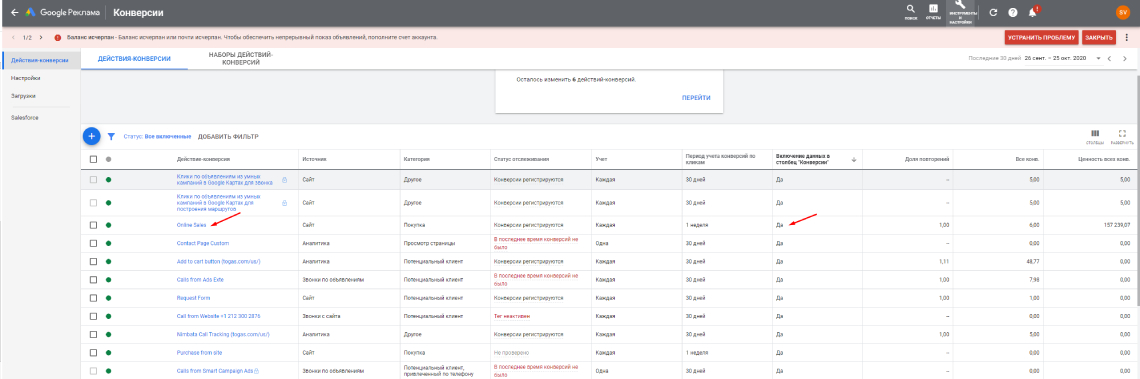Click the filter funnel icon
This screenshot has width=1140, height=379.
coord(111,136)
